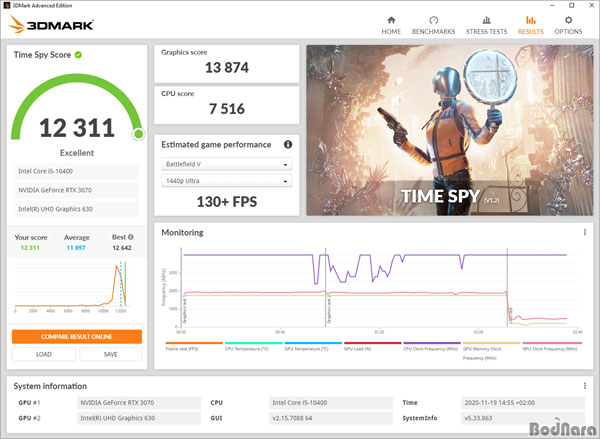Screen dimensions: 600x439
Task: Click the LOAD button
Action: click(x=44, y=354)
